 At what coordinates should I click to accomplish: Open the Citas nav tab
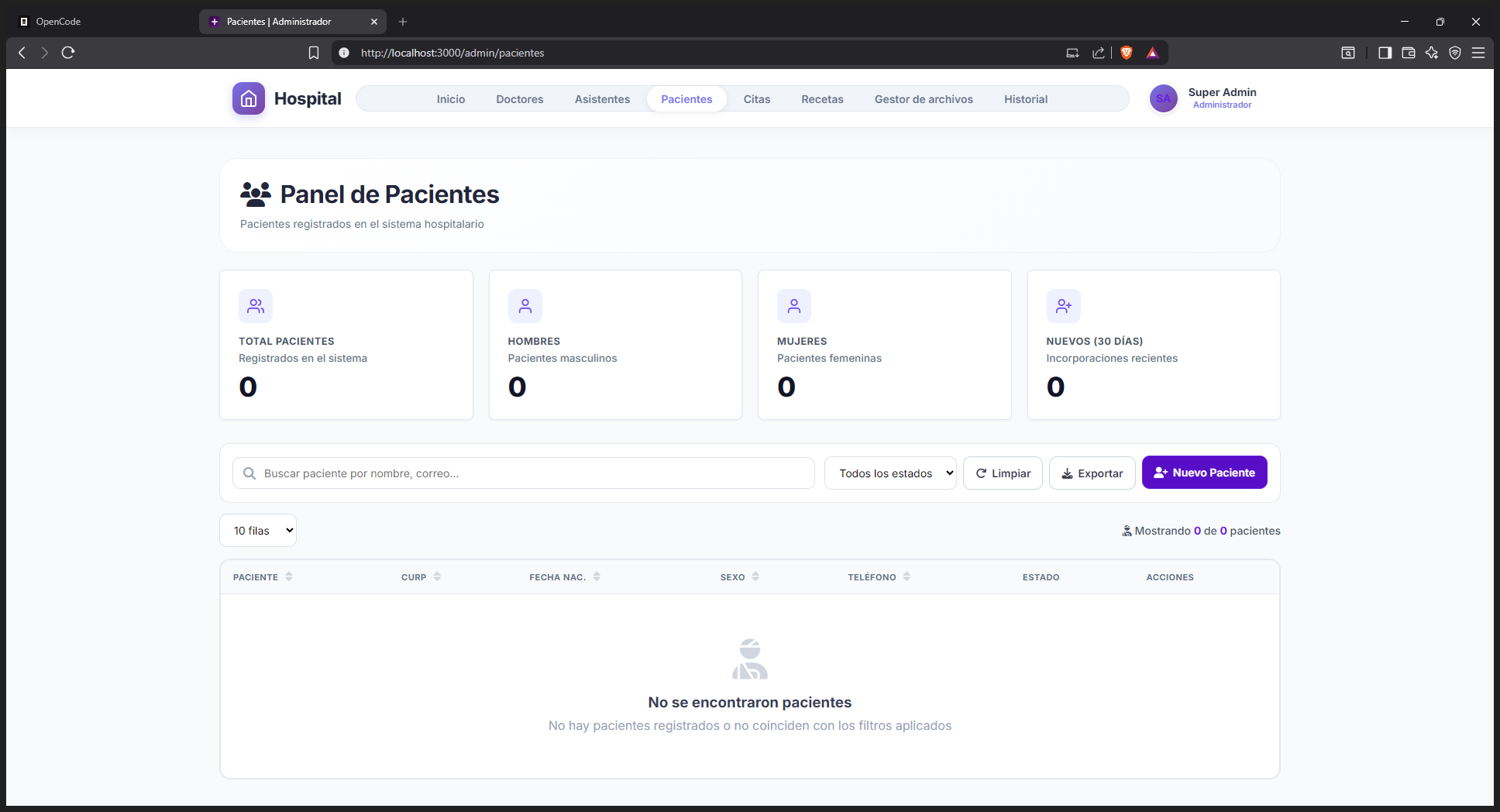pyautogui.click(x=757, y=99)
